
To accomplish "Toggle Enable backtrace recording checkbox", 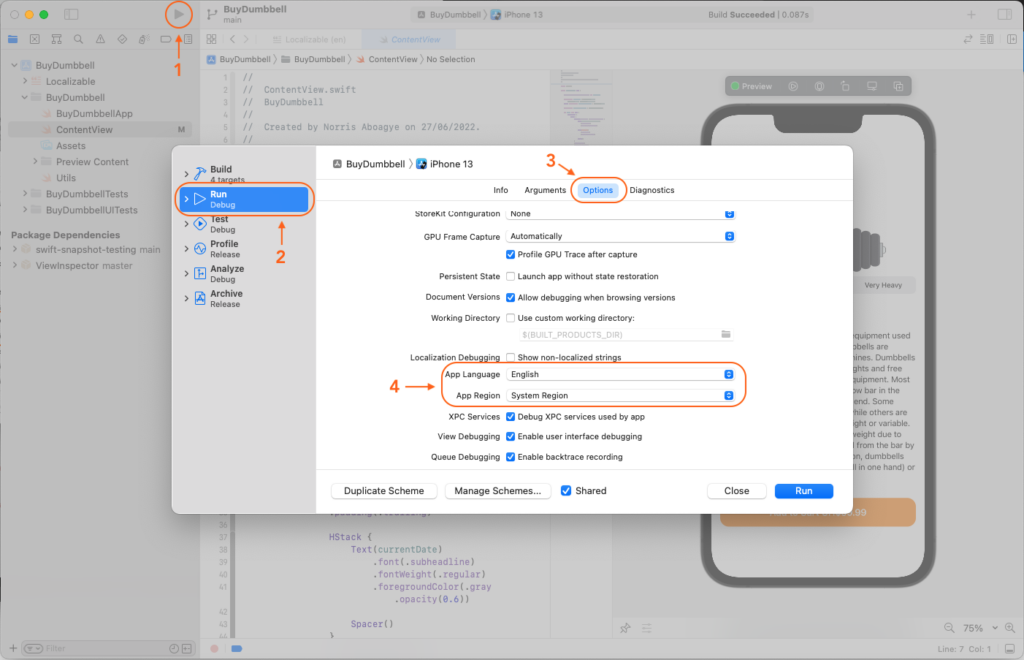I will tap(511, 457).
